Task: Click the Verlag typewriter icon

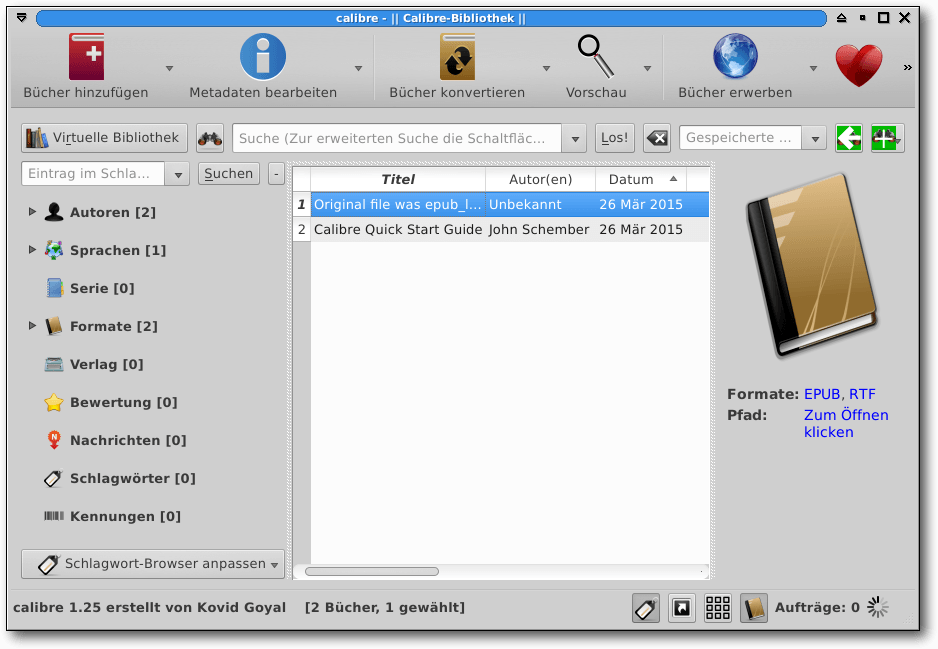Action: (x=54, y=364)
